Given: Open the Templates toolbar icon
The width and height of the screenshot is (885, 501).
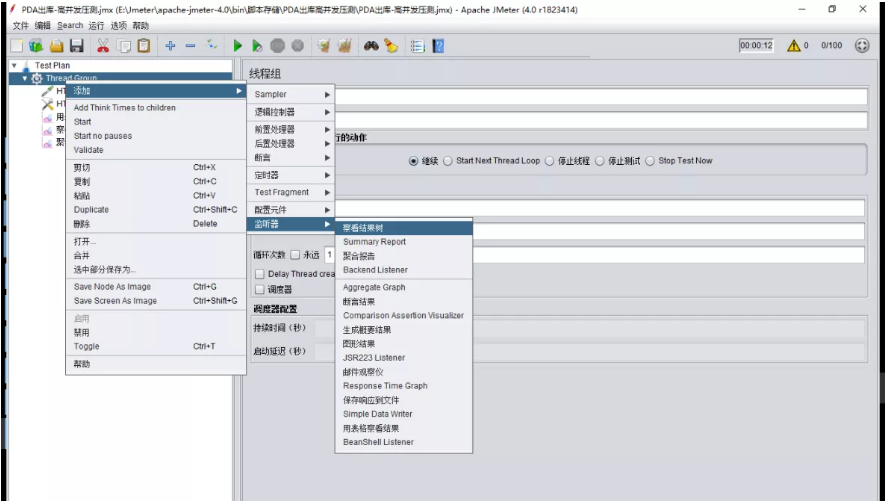Looking at the screenshot, I should click(36, 46).
